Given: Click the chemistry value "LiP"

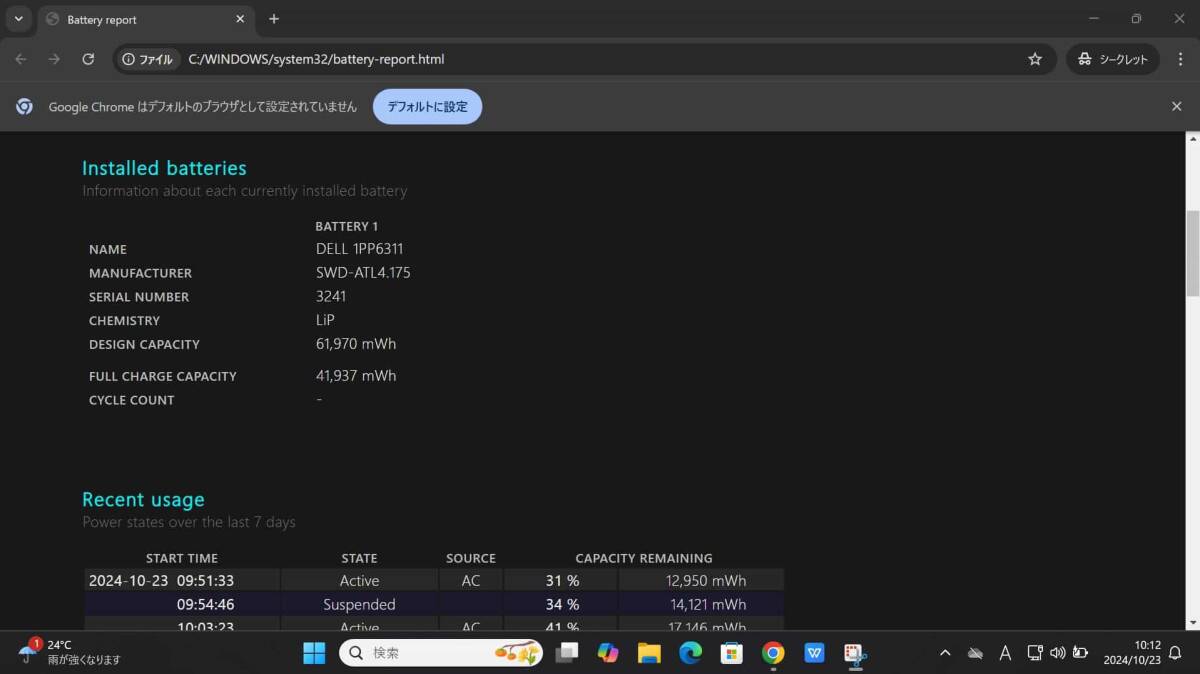Looking at the screenshot, I should click(325, 320).
